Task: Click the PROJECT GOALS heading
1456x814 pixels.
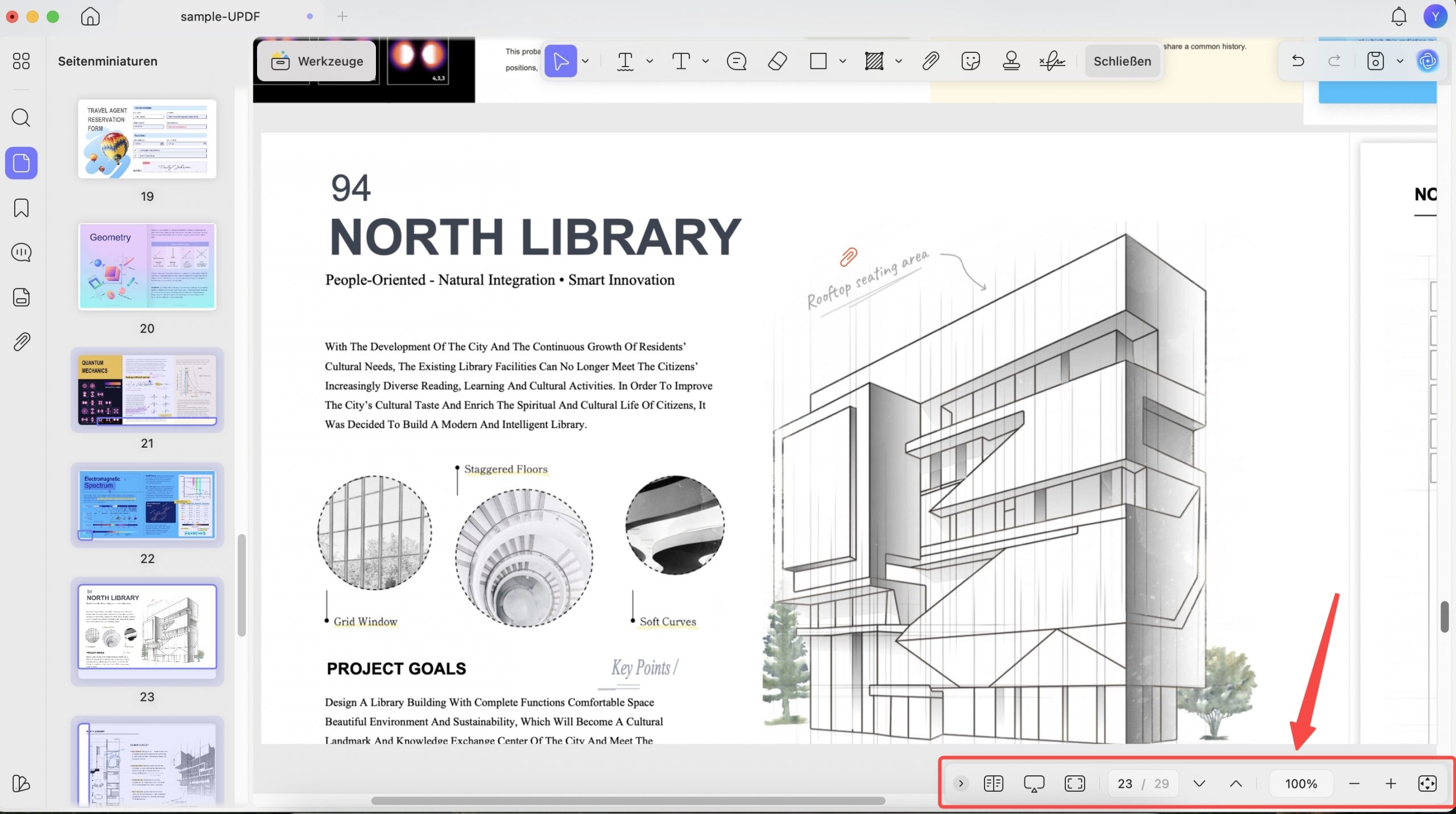Action: [396, 668]
